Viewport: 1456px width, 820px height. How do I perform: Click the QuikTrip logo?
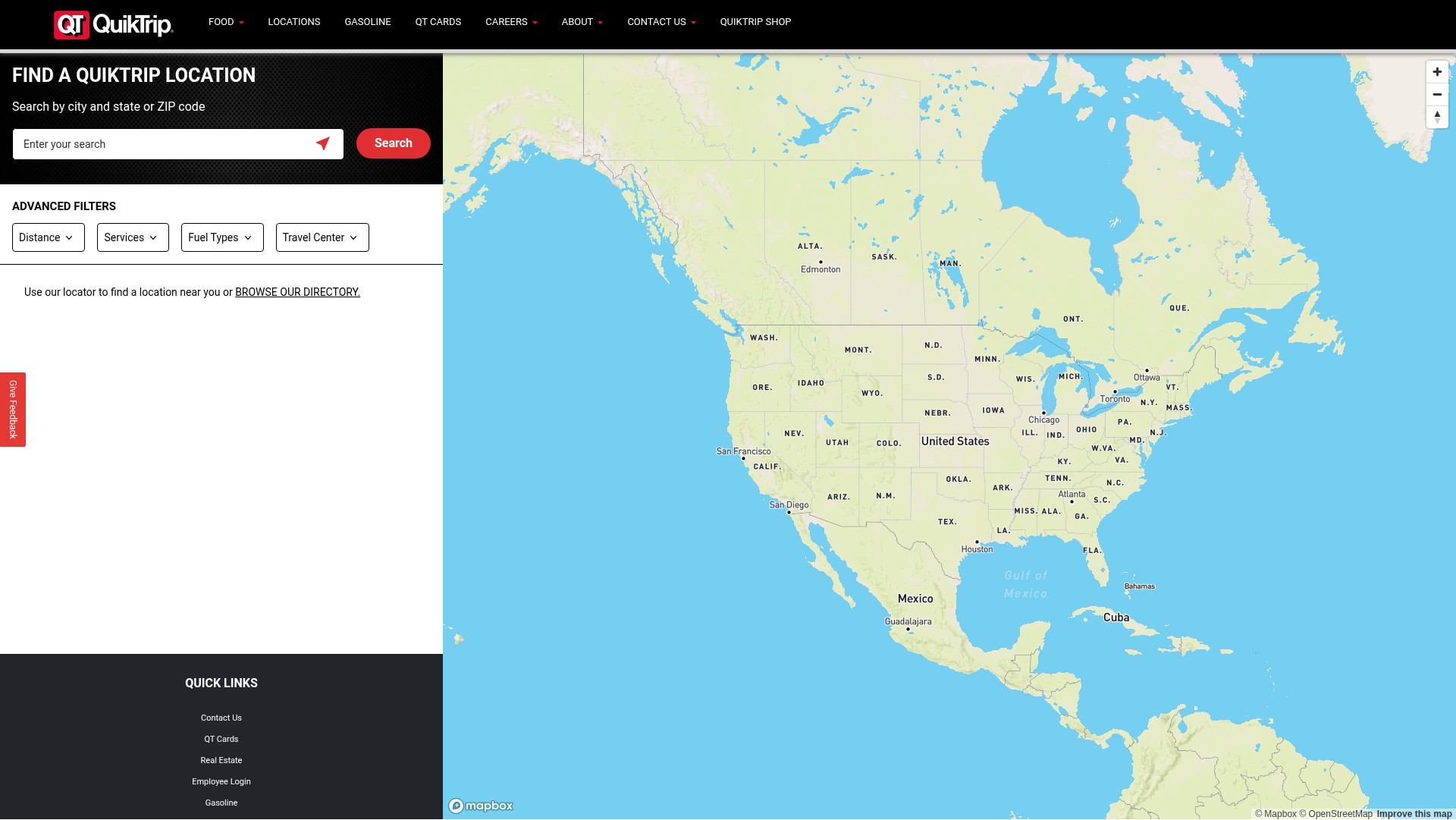114,24
